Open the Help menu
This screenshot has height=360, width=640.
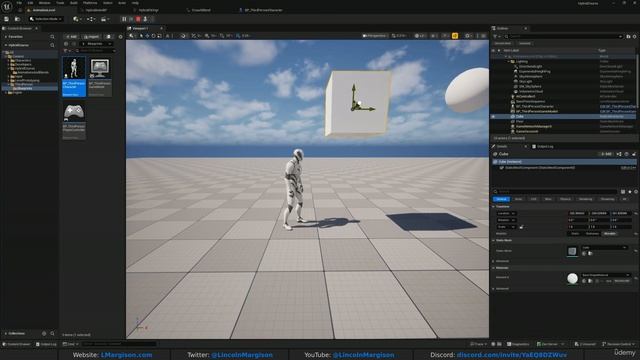(x=135, y=3)
